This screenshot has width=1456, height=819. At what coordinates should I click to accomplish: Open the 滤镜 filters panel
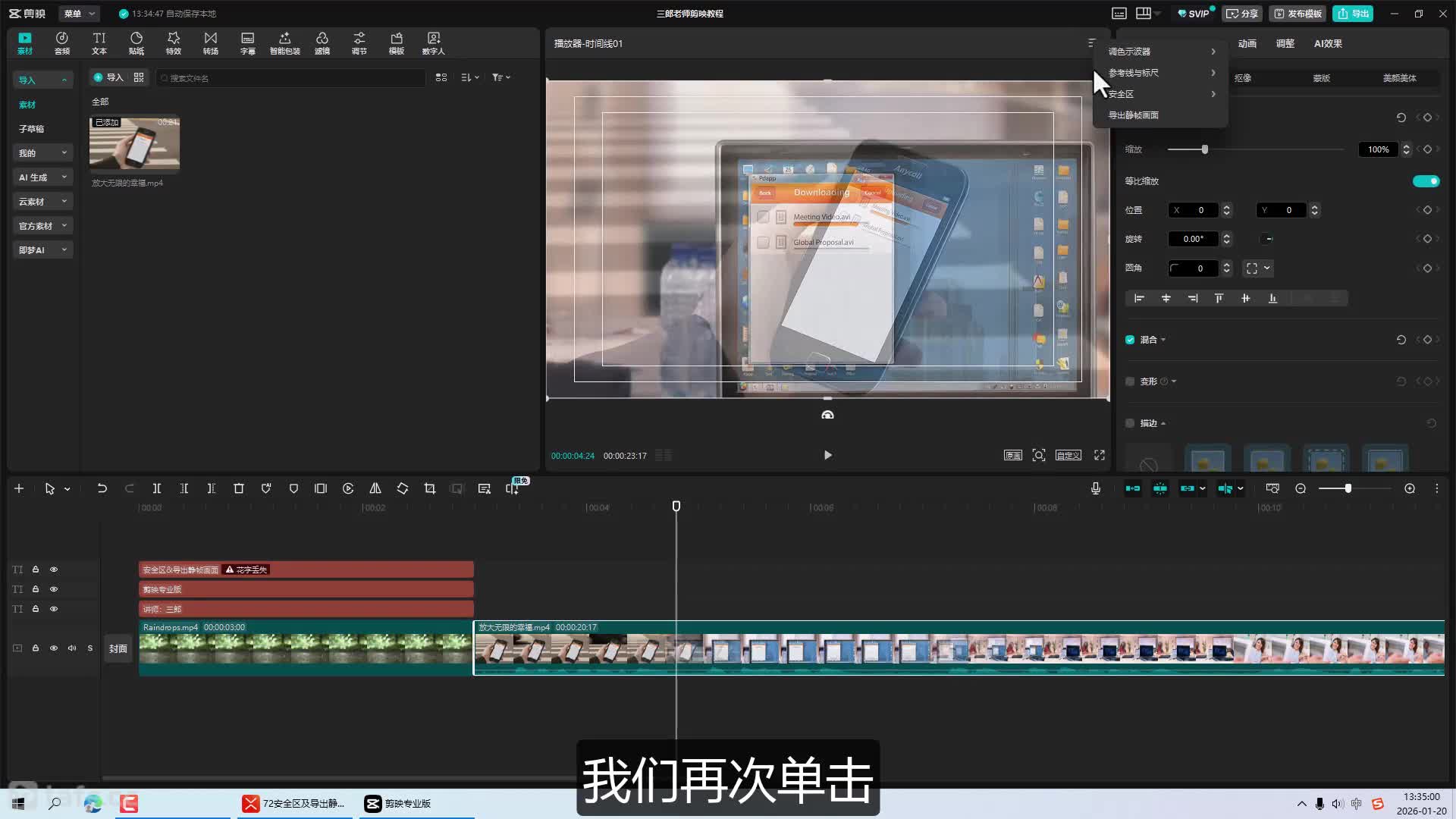[x=322, y=42]
